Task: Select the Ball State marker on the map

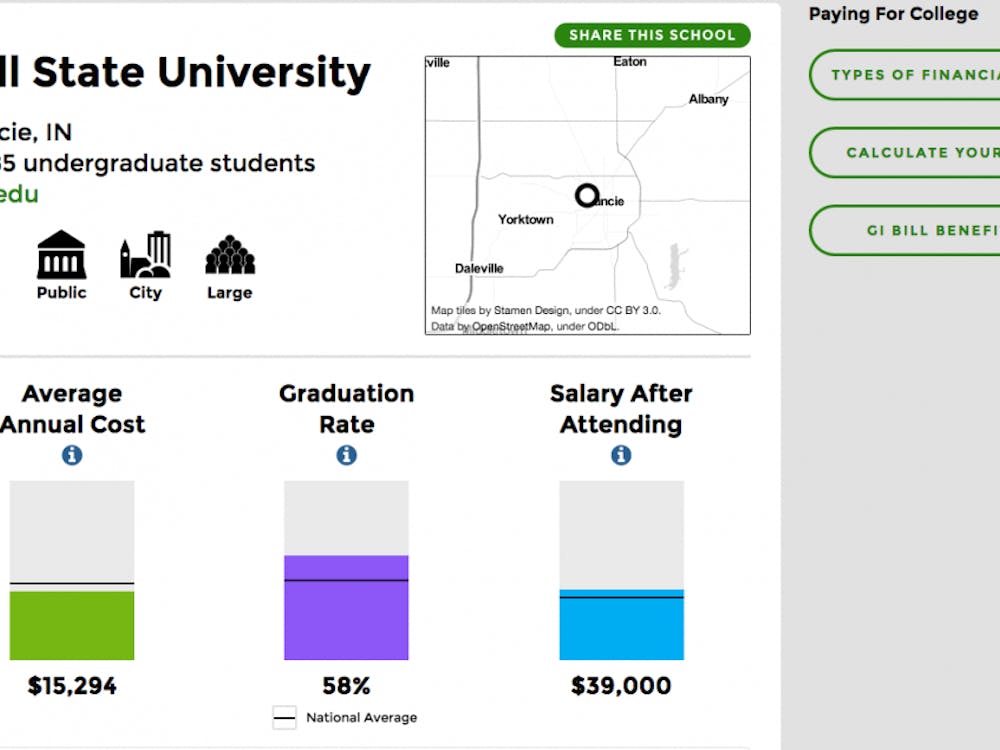Action: pos(588,196)
